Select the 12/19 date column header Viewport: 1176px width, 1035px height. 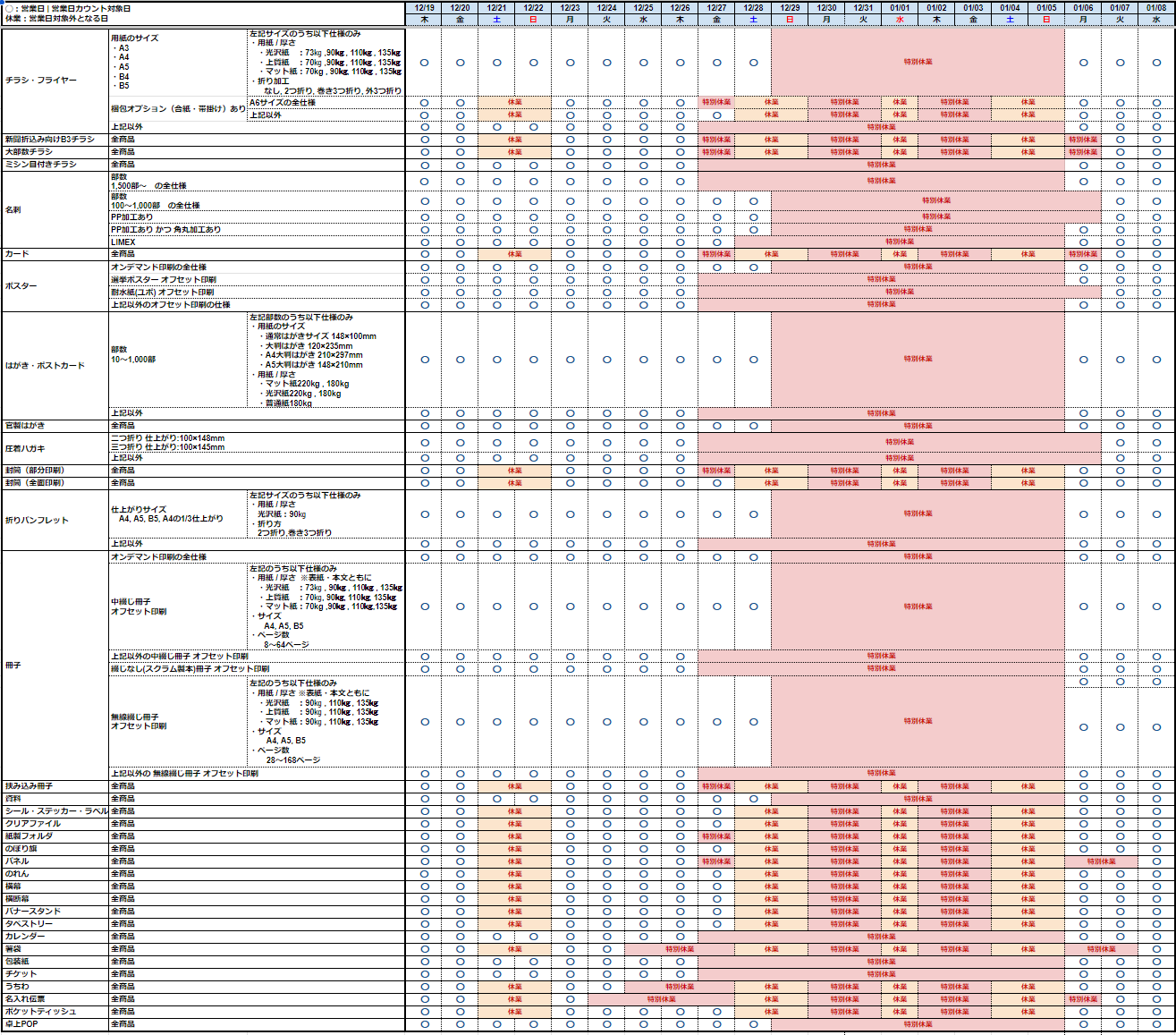click(x=424, y=8)
